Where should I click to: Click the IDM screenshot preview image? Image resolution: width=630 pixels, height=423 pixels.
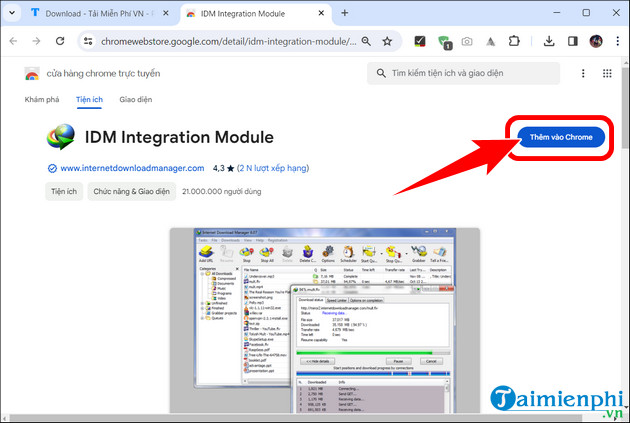[x=325, y=320]
